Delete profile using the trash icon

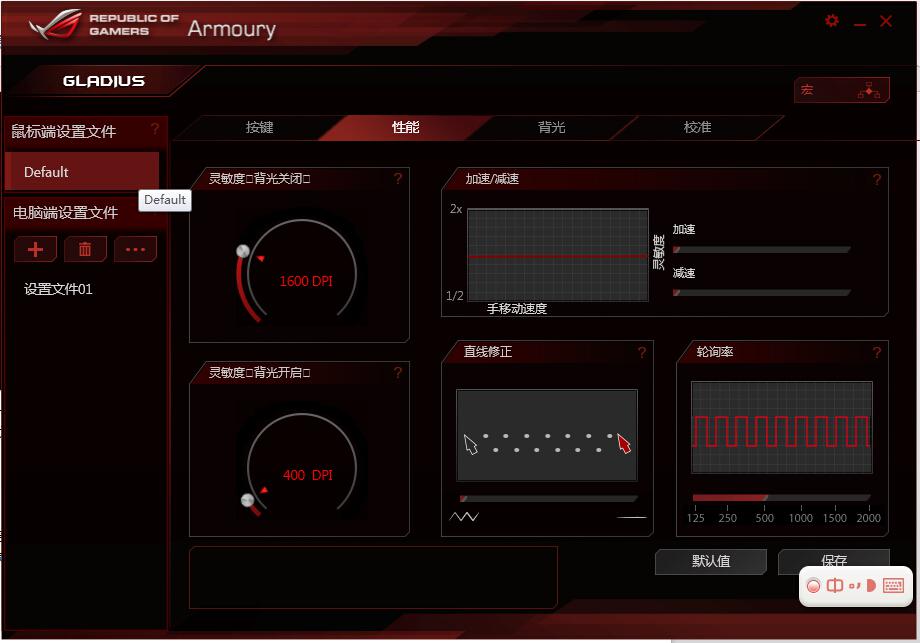tap(85, 250)
